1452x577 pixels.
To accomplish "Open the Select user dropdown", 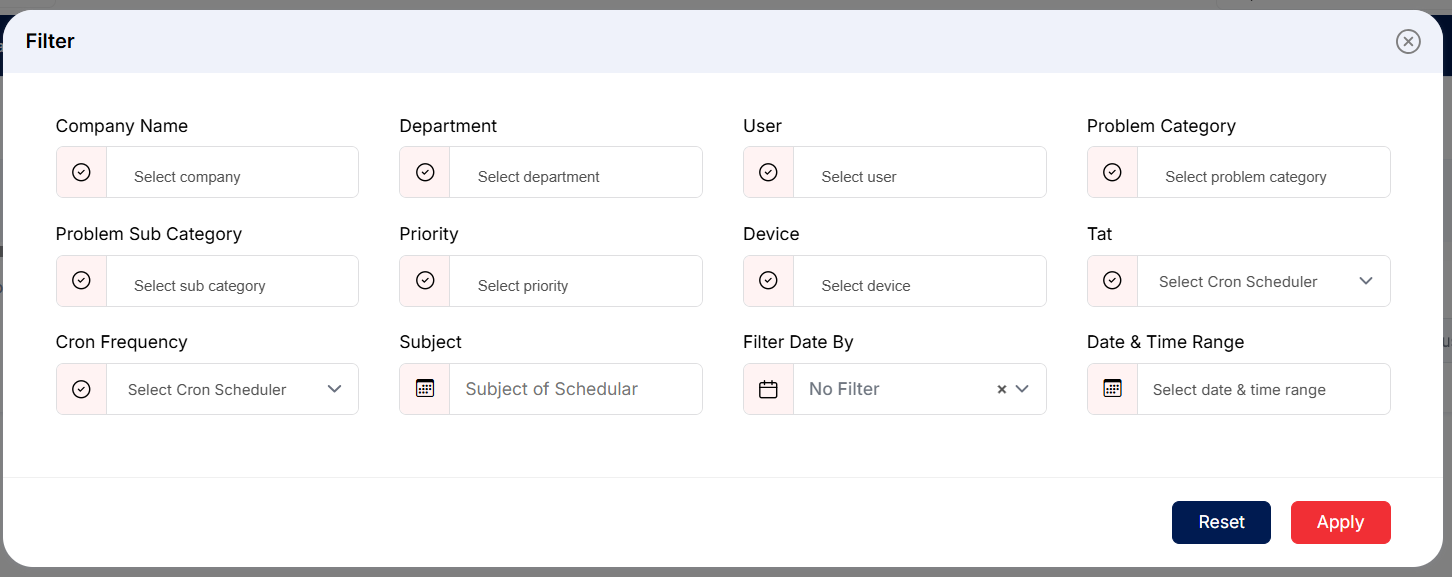I will point(920,172).
